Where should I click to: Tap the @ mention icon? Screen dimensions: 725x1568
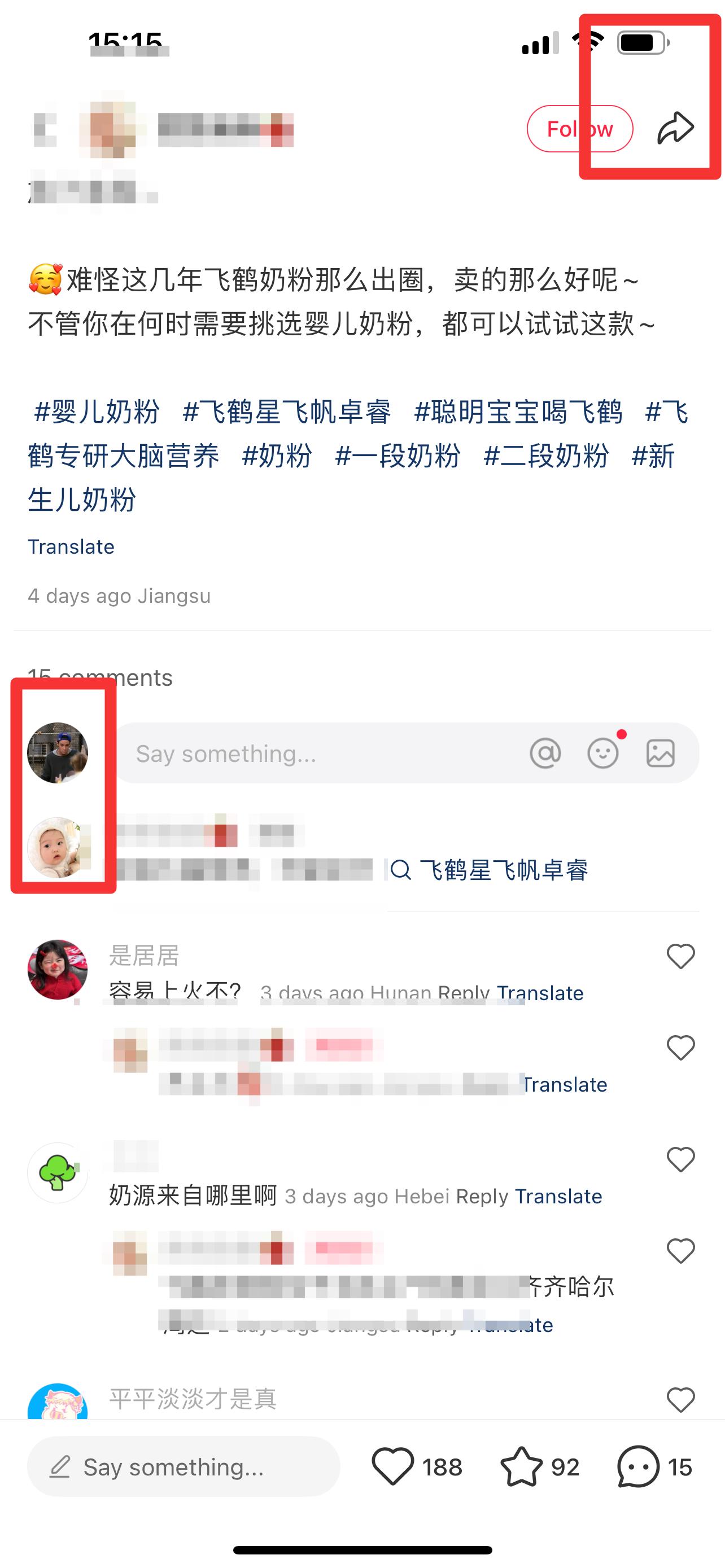click(x=545, y=754)
